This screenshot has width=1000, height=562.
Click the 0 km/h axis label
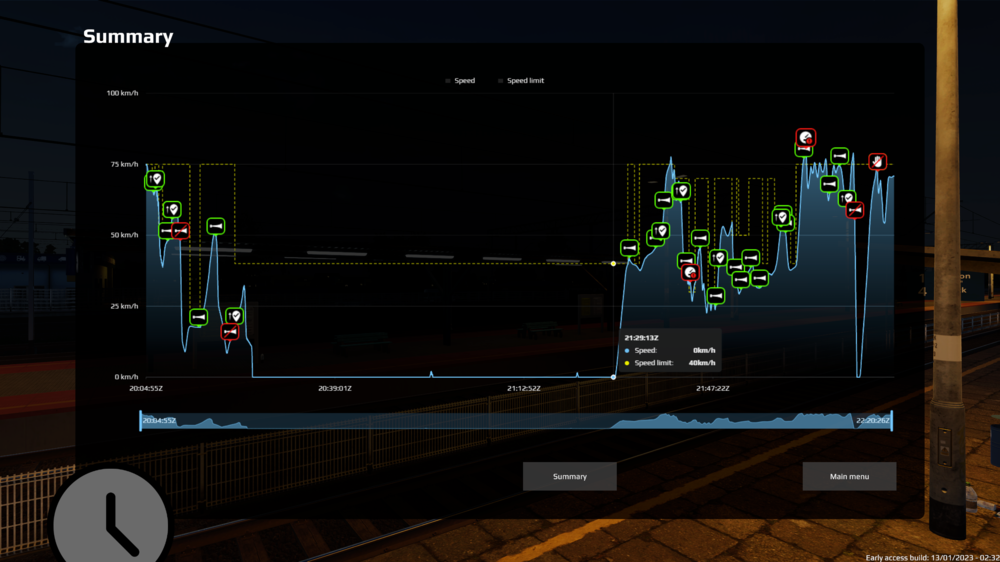point(126,377)
